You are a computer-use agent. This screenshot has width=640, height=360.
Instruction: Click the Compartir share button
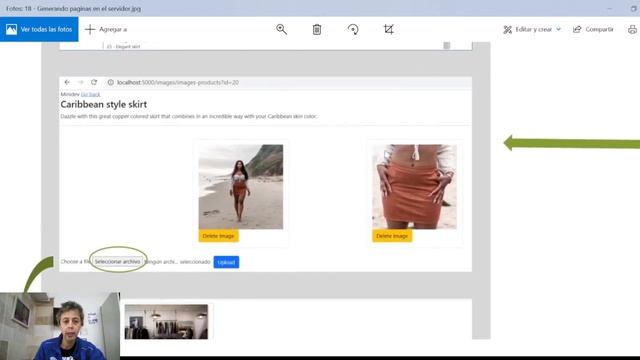593,29
